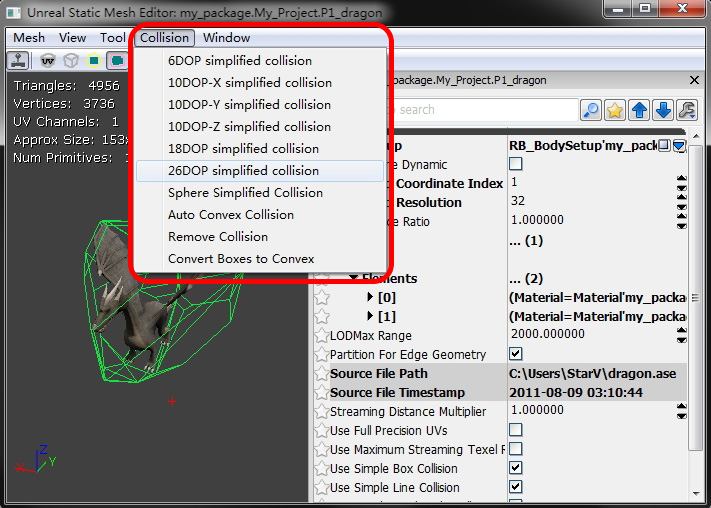The width and height of the screenshot is (711, 508).
Task: Click the yellow star favorites toolbar icon
Action: click(x=615, y=110)
